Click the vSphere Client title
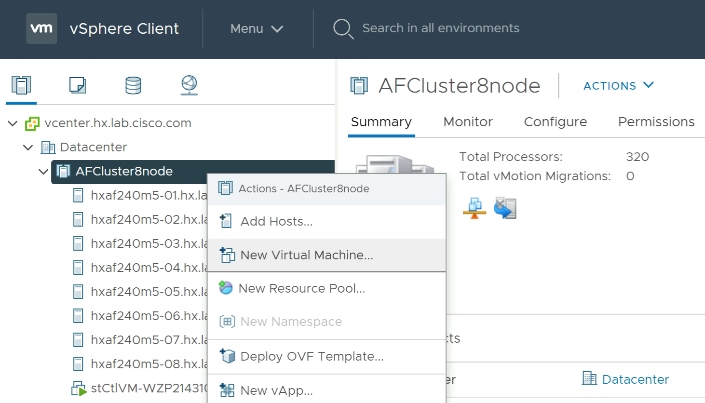 click(124, 29)
